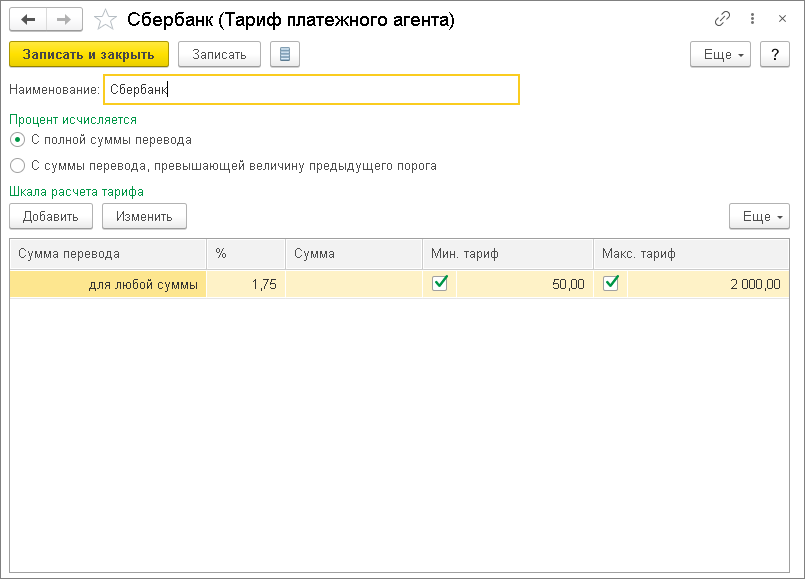
Task: Open the report list icon button
Action: [x=285, y=54]
